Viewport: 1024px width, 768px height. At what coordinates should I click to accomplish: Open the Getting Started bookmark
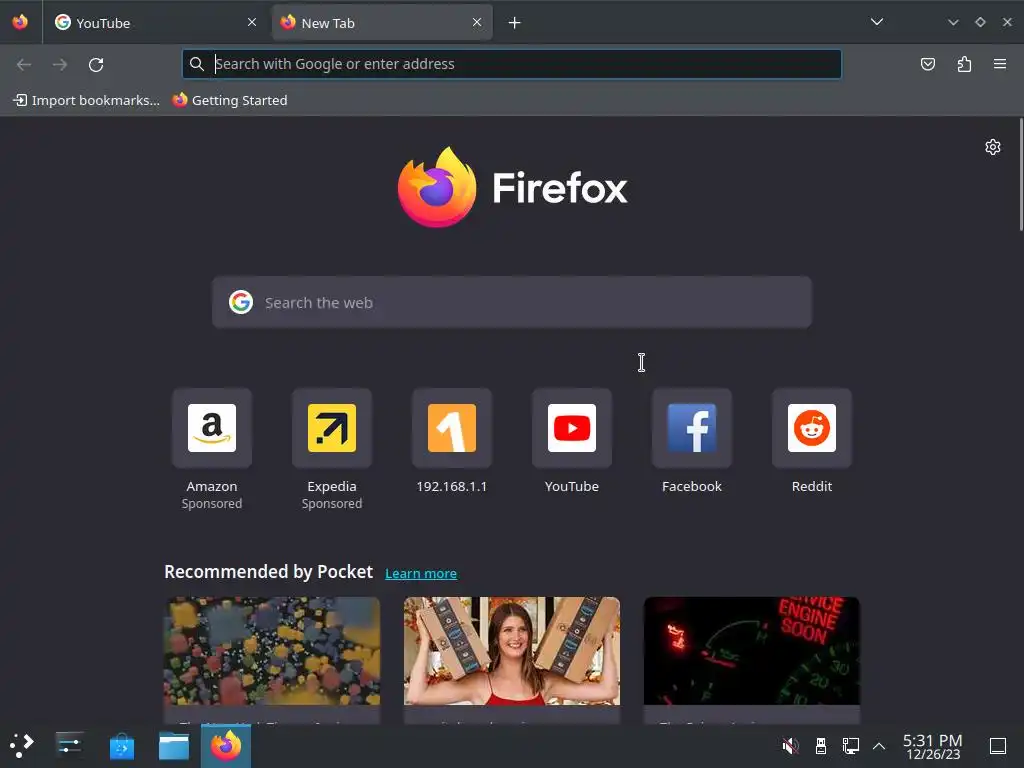point(230,100)
